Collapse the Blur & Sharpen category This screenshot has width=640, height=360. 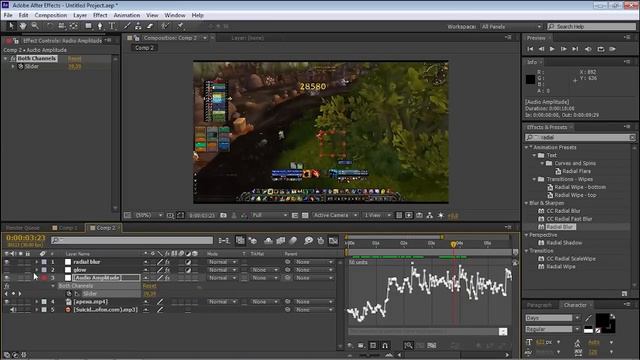coord(527,203)
